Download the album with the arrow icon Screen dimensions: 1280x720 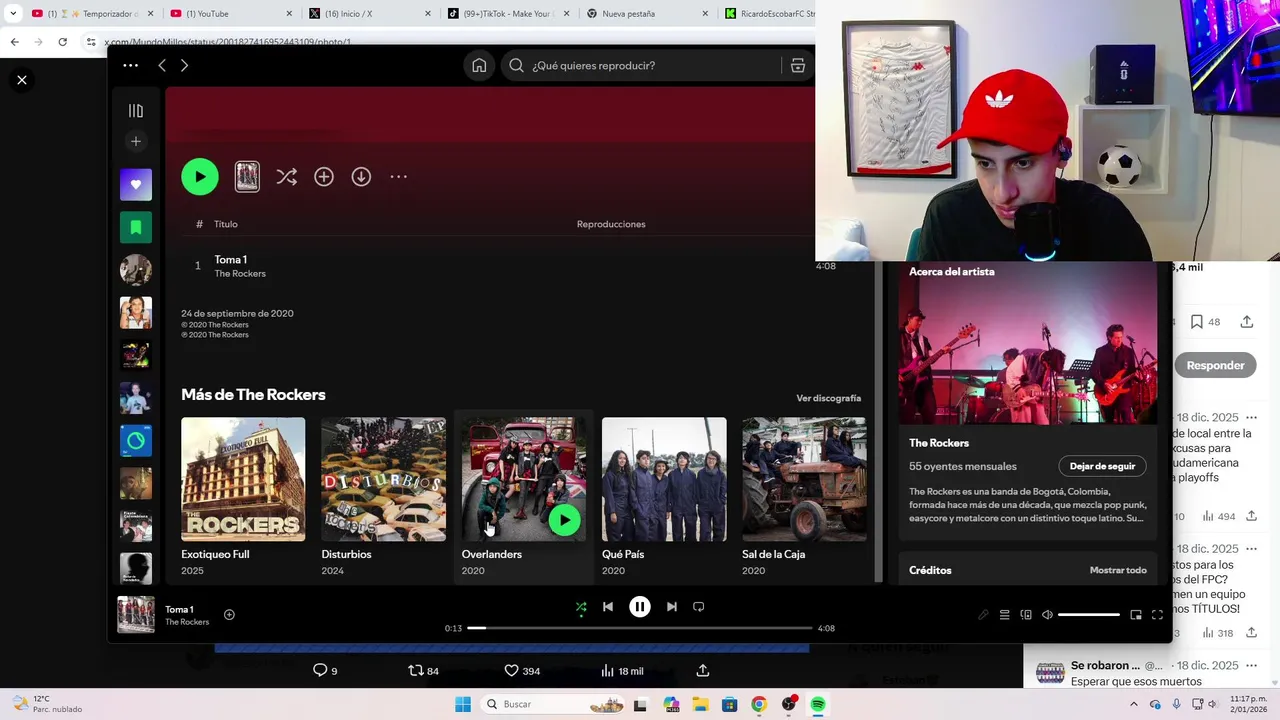tap(361, 177)
